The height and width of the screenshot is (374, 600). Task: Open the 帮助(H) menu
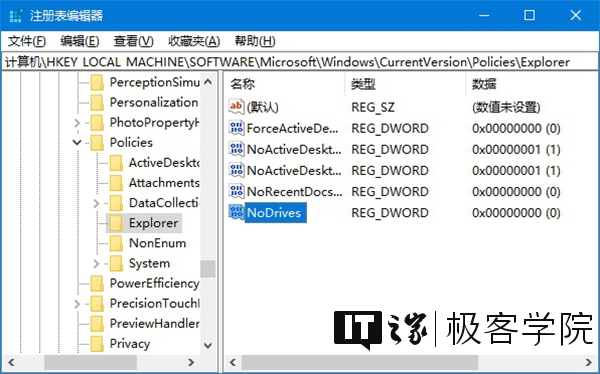coord(255,41)
